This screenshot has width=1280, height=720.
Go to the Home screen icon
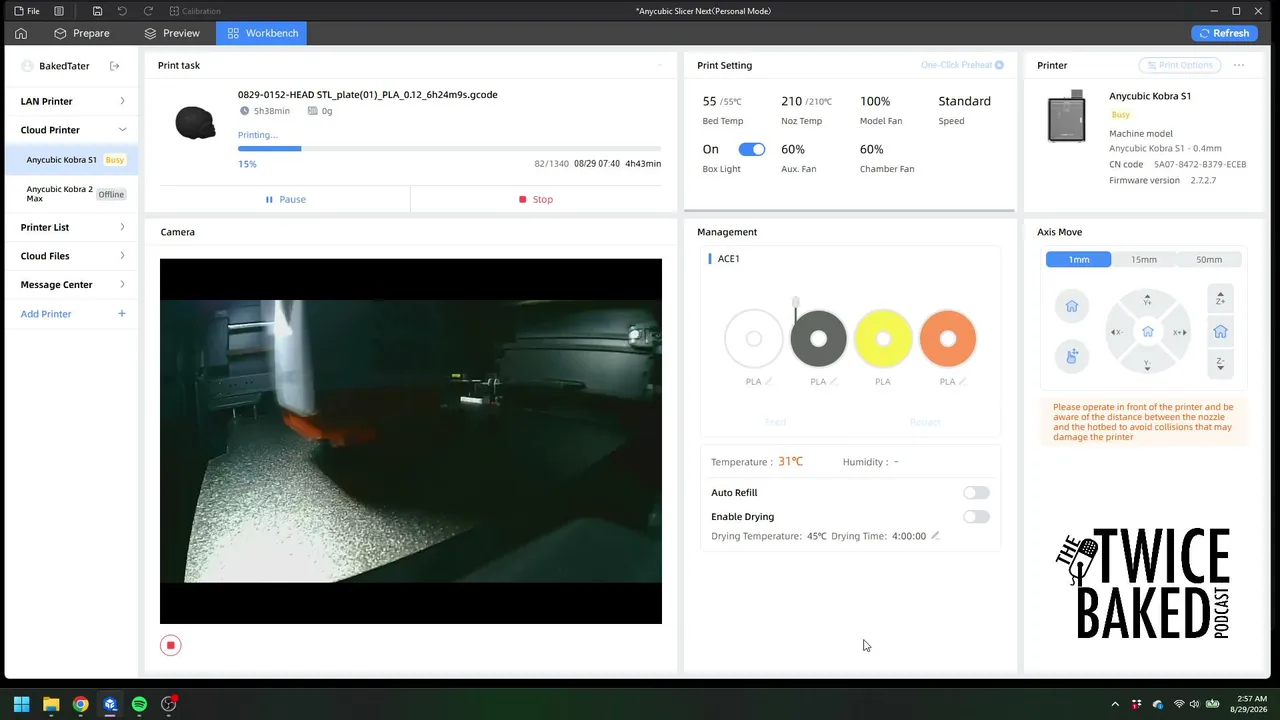[21, 33]
